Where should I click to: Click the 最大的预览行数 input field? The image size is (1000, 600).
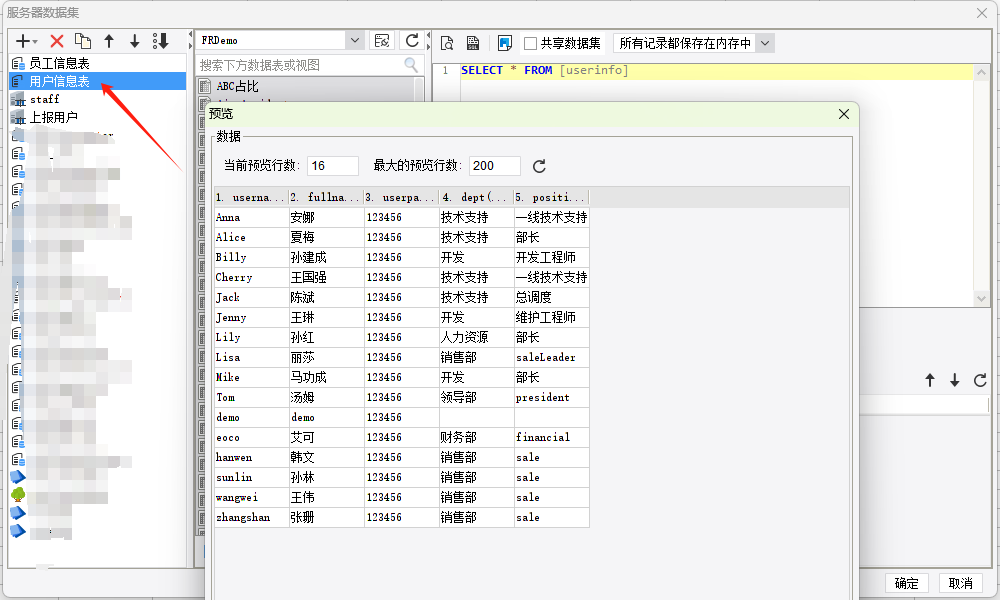click(494, 166)
